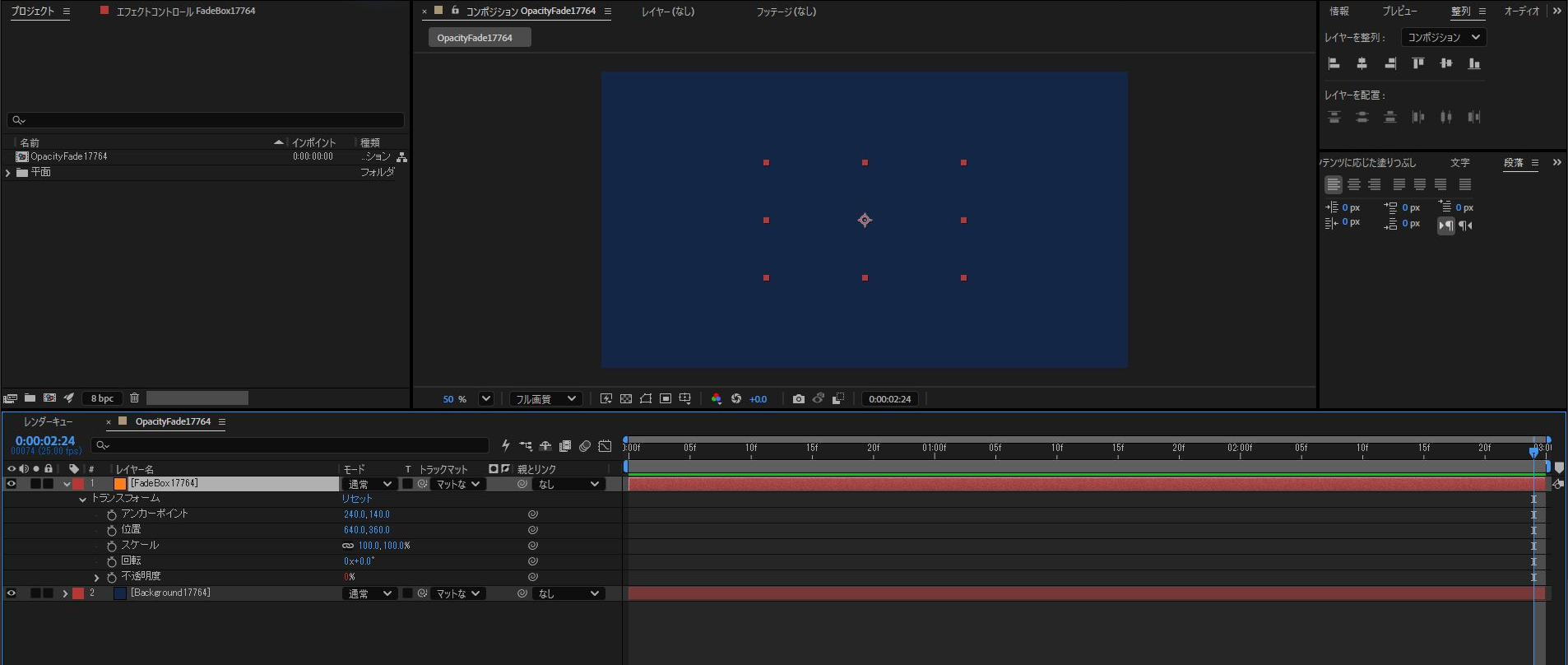The image size is (1568, 665).
Task: Toggle the opacity (不透明度) stopwatch
Action: [x=112, y=577]
